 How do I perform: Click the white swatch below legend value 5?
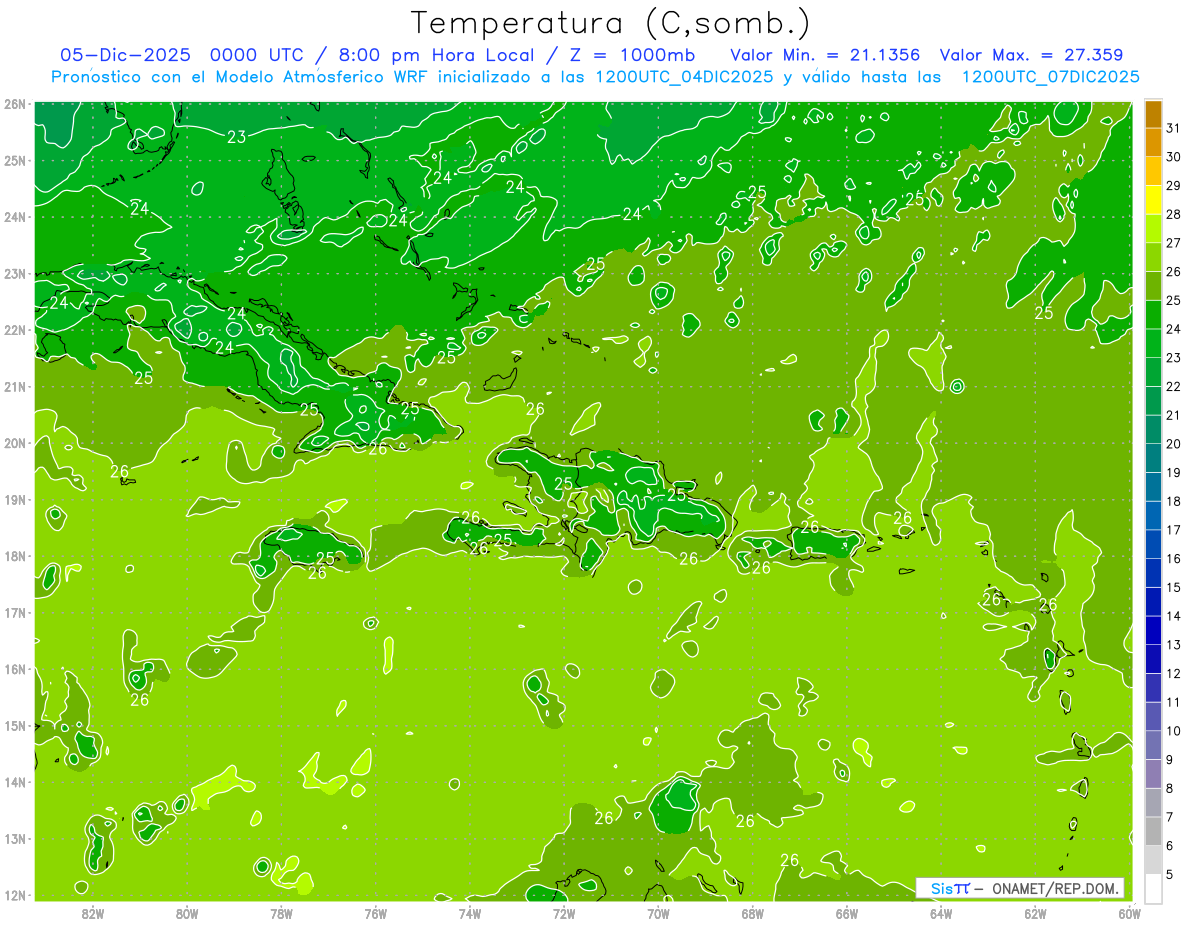[x=1153, y=888]
